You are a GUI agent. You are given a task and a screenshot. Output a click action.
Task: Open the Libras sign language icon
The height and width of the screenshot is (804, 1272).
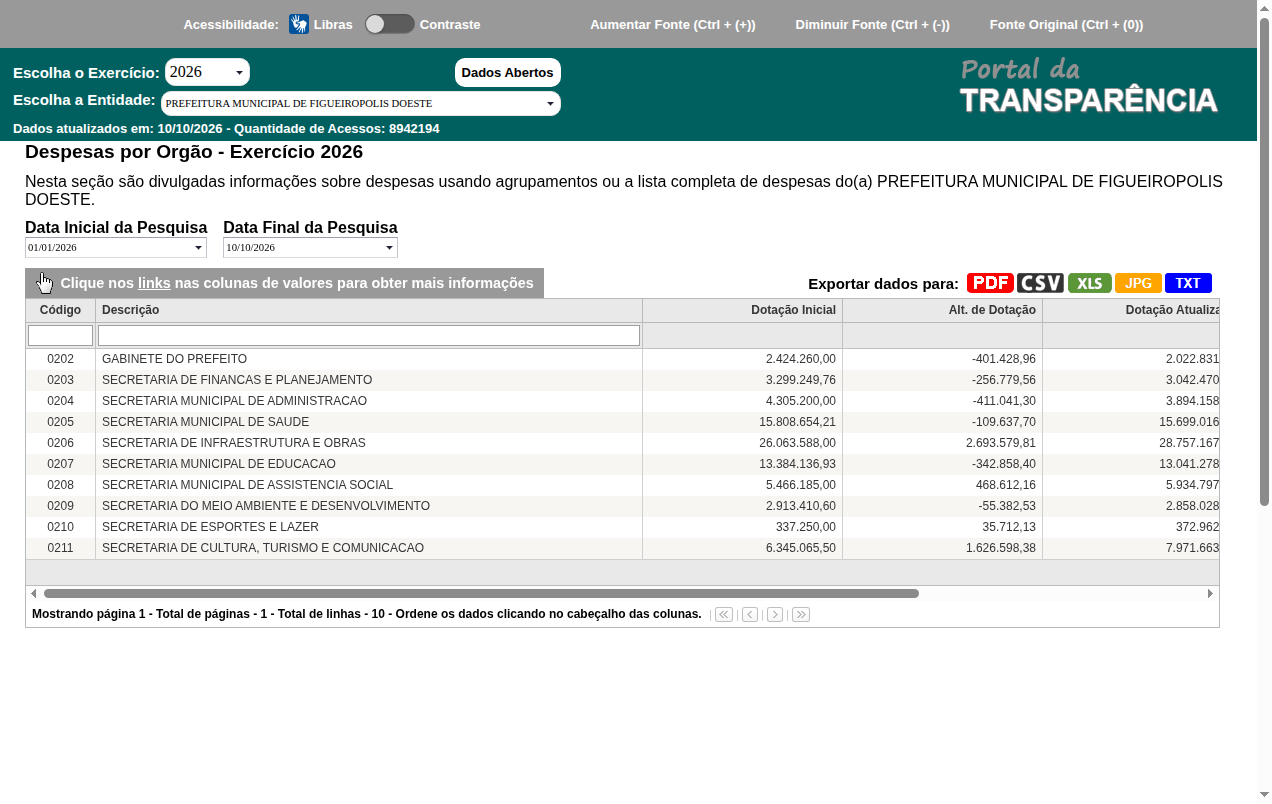pyautogui.click(x=299, y=24)
